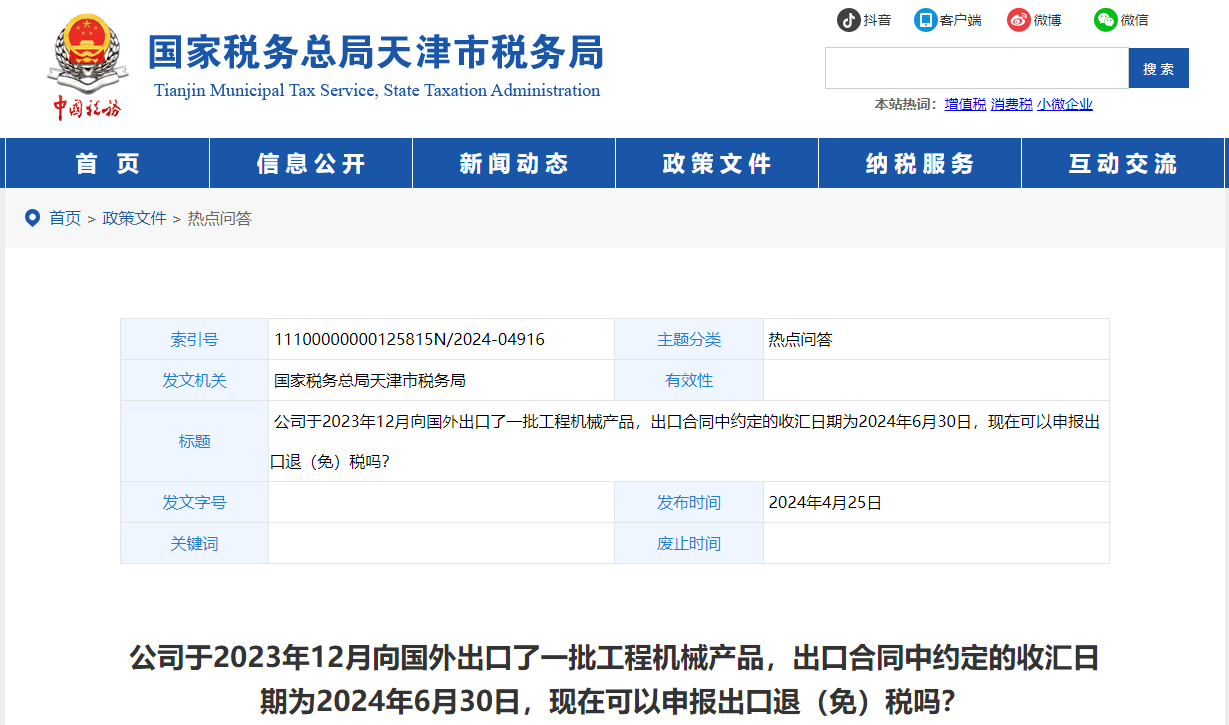Click the date 2024年4月25日
This screenshot has width=1229, height=725.
825,503
